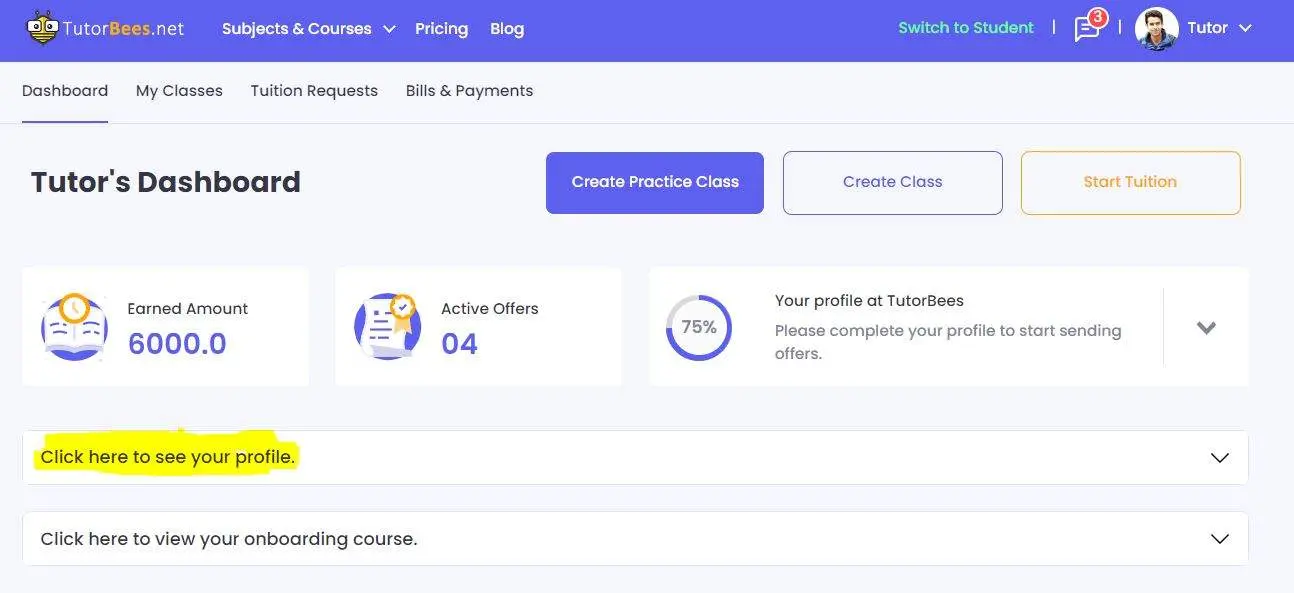The width and height of the screenshot is (1294, 593).
Task: Click the Earned Amount book-clock icon
Action: tap(74, 327)
